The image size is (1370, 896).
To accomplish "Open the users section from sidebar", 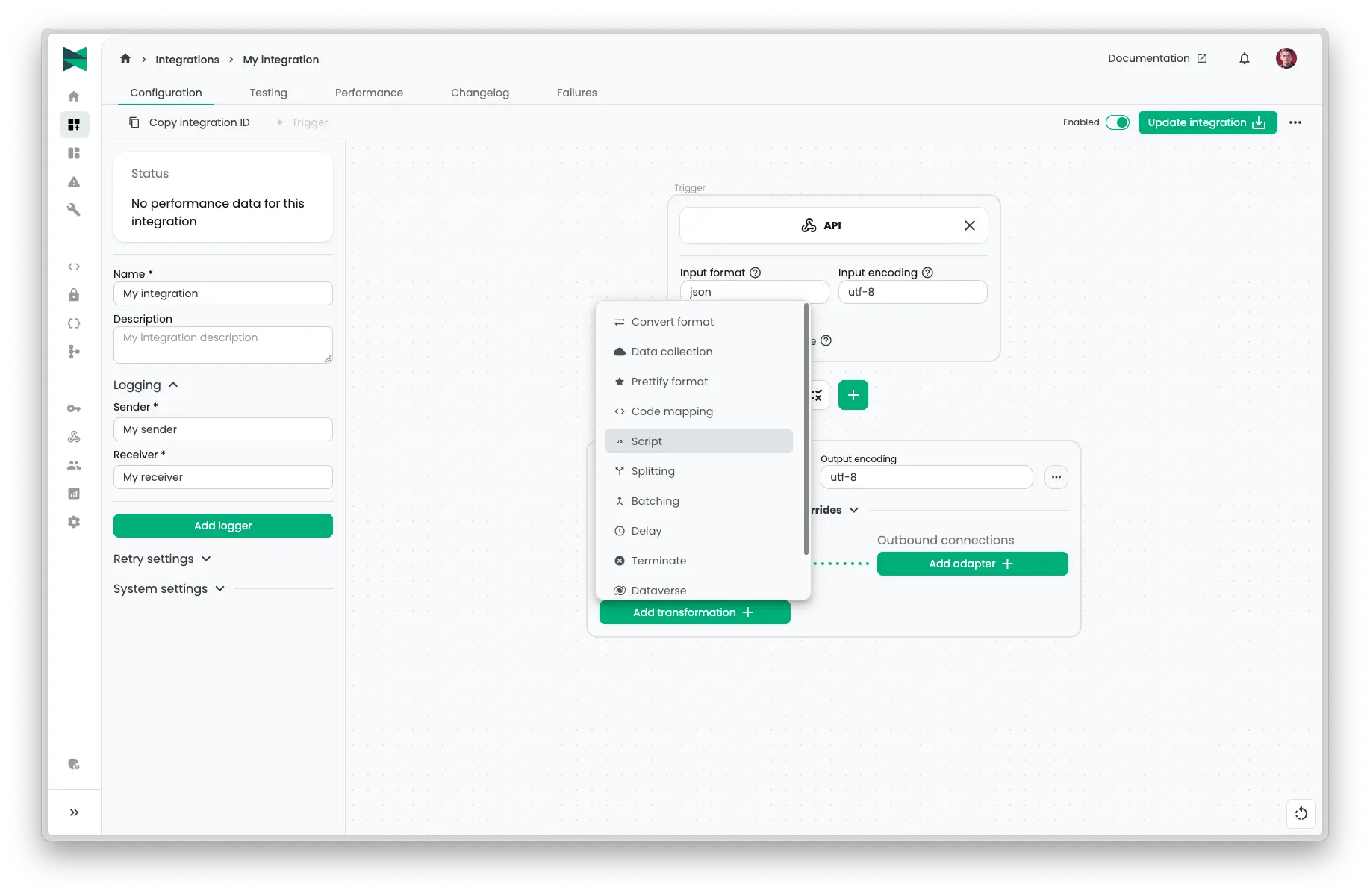I will click(74, 465).
